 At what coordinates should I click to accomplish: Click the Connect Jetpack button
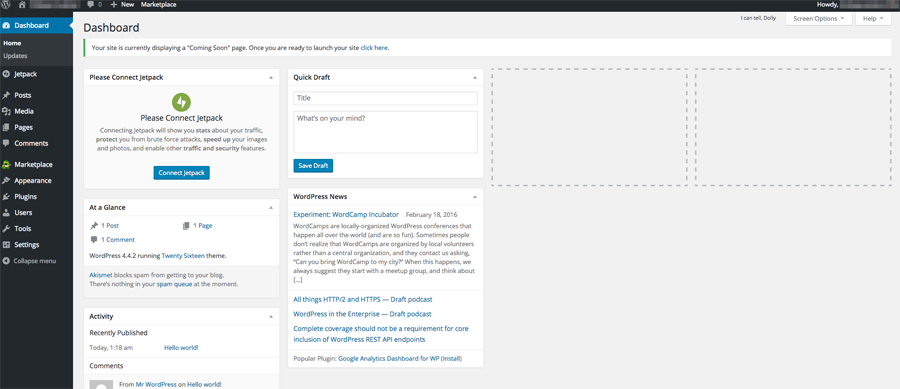(x=181, y=173)
